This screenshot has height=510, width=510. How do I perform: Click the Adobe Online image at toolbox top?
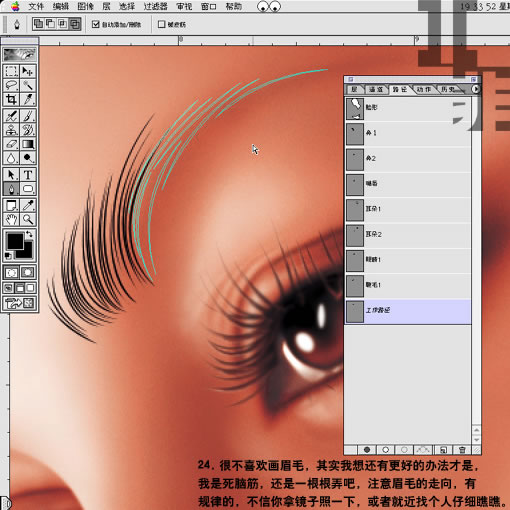coord(20,54)
